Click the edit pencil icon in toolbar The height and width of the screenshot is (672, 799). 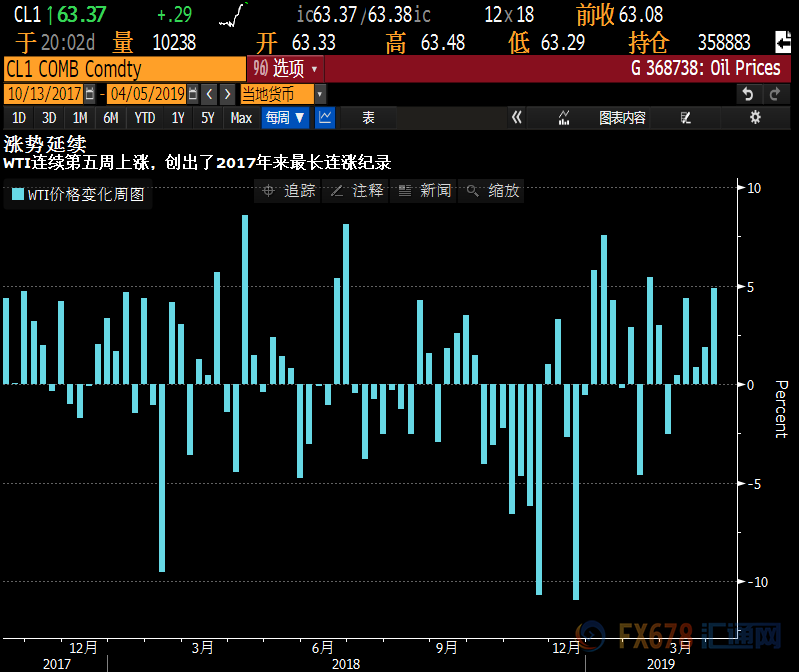685,118
